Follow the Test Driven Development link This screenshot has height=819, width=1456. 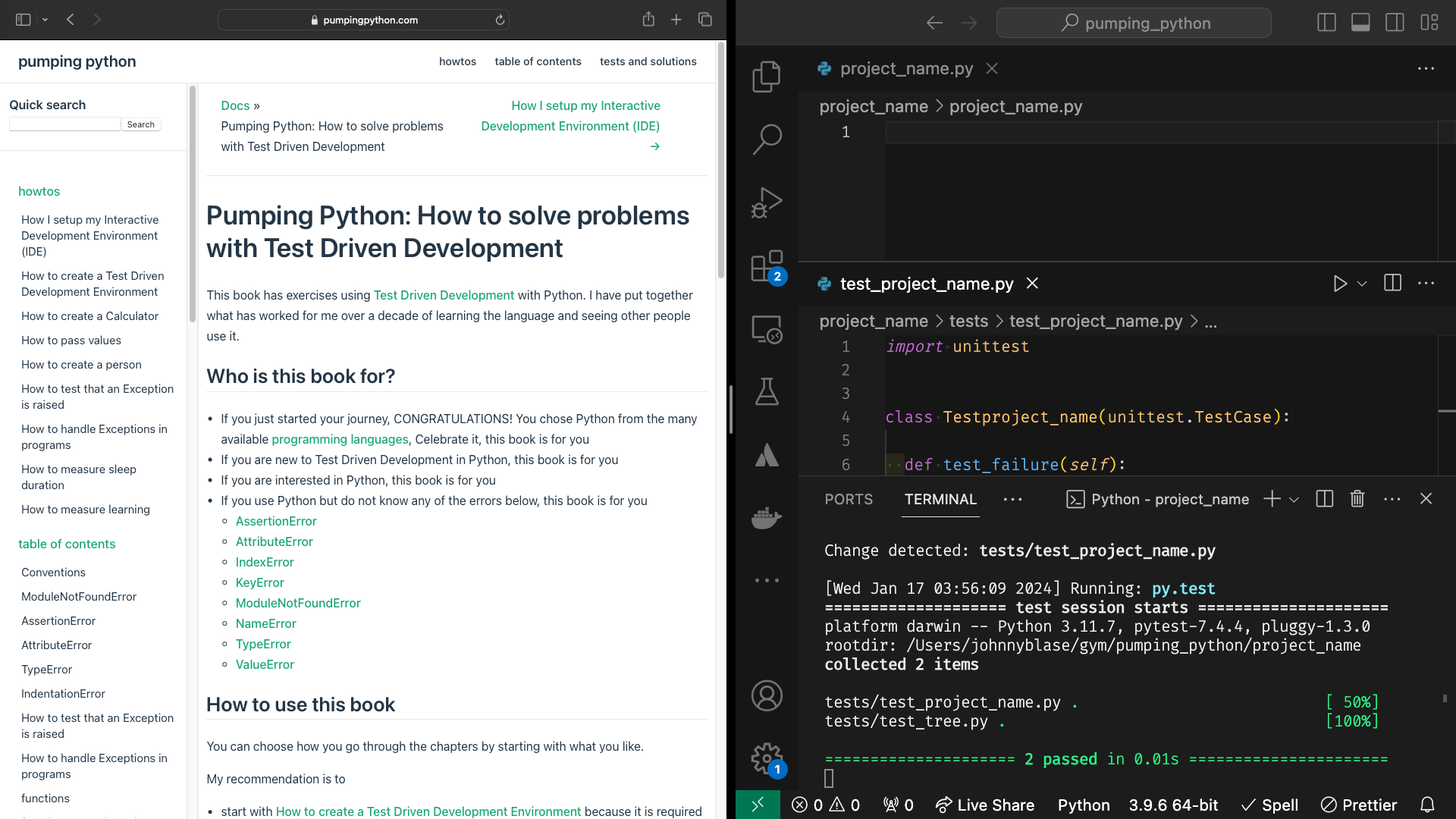[x=444, y=295]
